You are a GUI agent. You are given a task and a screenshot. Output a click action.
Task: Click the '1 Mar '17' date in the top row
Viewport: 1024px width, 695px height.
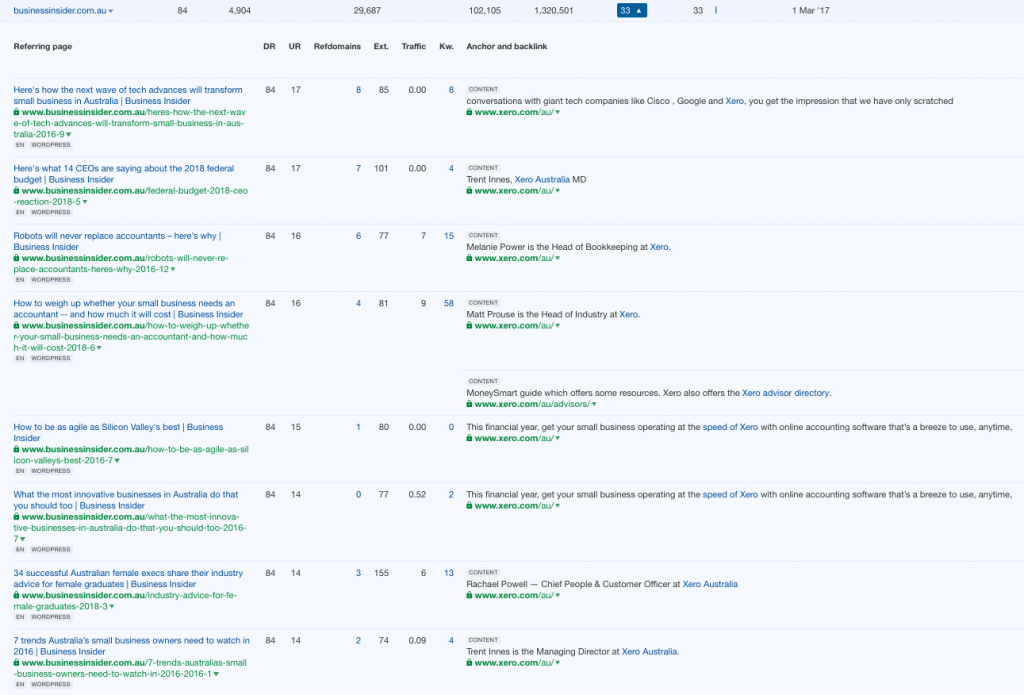pos(810,10)
